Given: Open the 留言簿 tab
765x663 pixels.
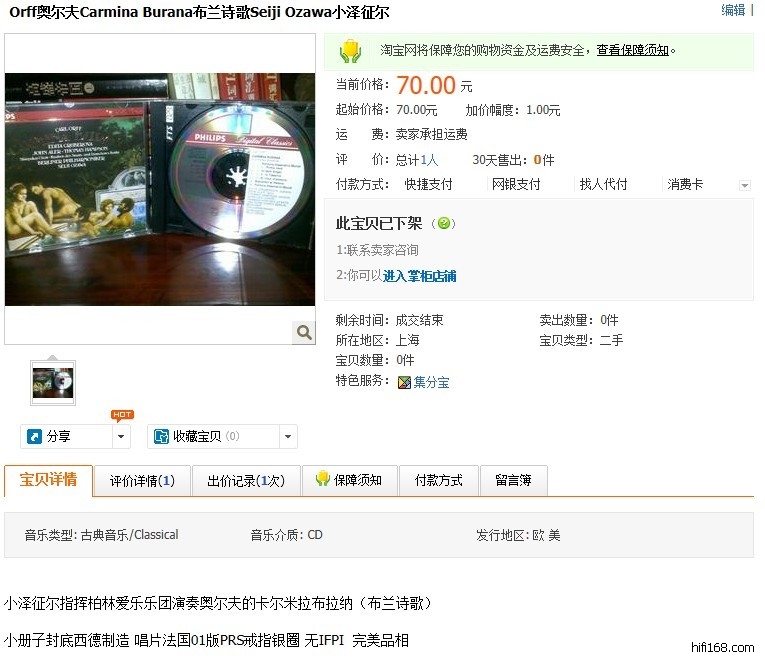Looking at the screenshot, I should pos(514,481).
